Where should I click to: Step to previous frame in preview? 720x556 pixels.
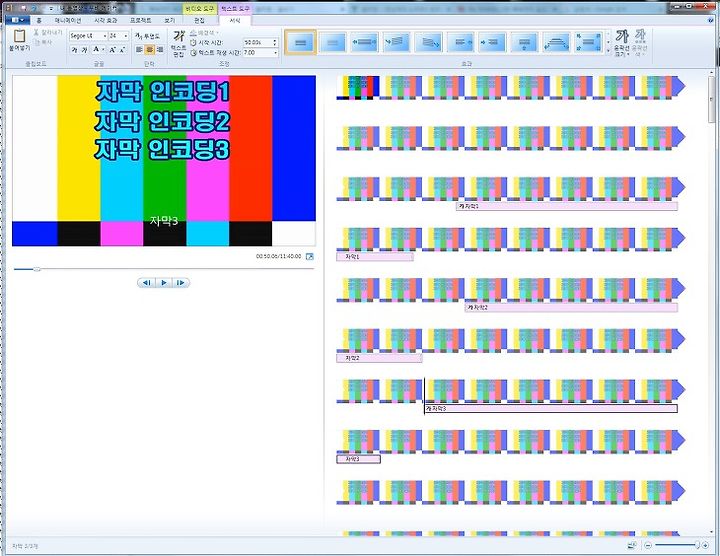146,283
